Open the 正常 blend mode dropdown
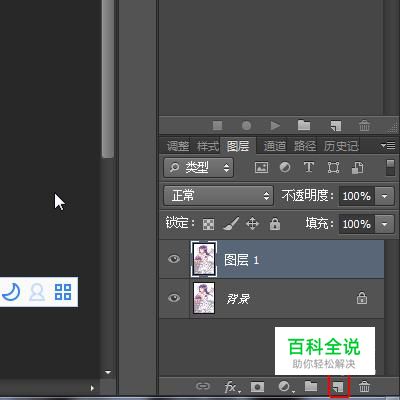The image size is (400, 400). click(218, 196)
